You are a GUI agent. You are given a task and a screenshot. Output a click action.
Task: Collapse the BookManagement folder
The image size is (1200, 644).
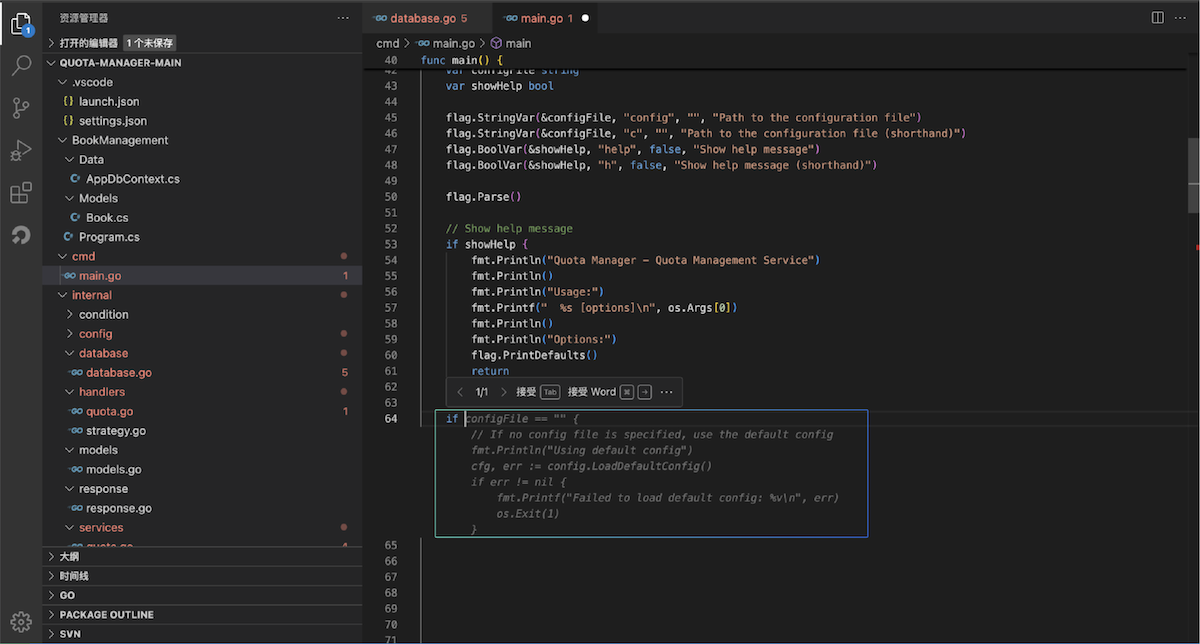click(119, 140)
